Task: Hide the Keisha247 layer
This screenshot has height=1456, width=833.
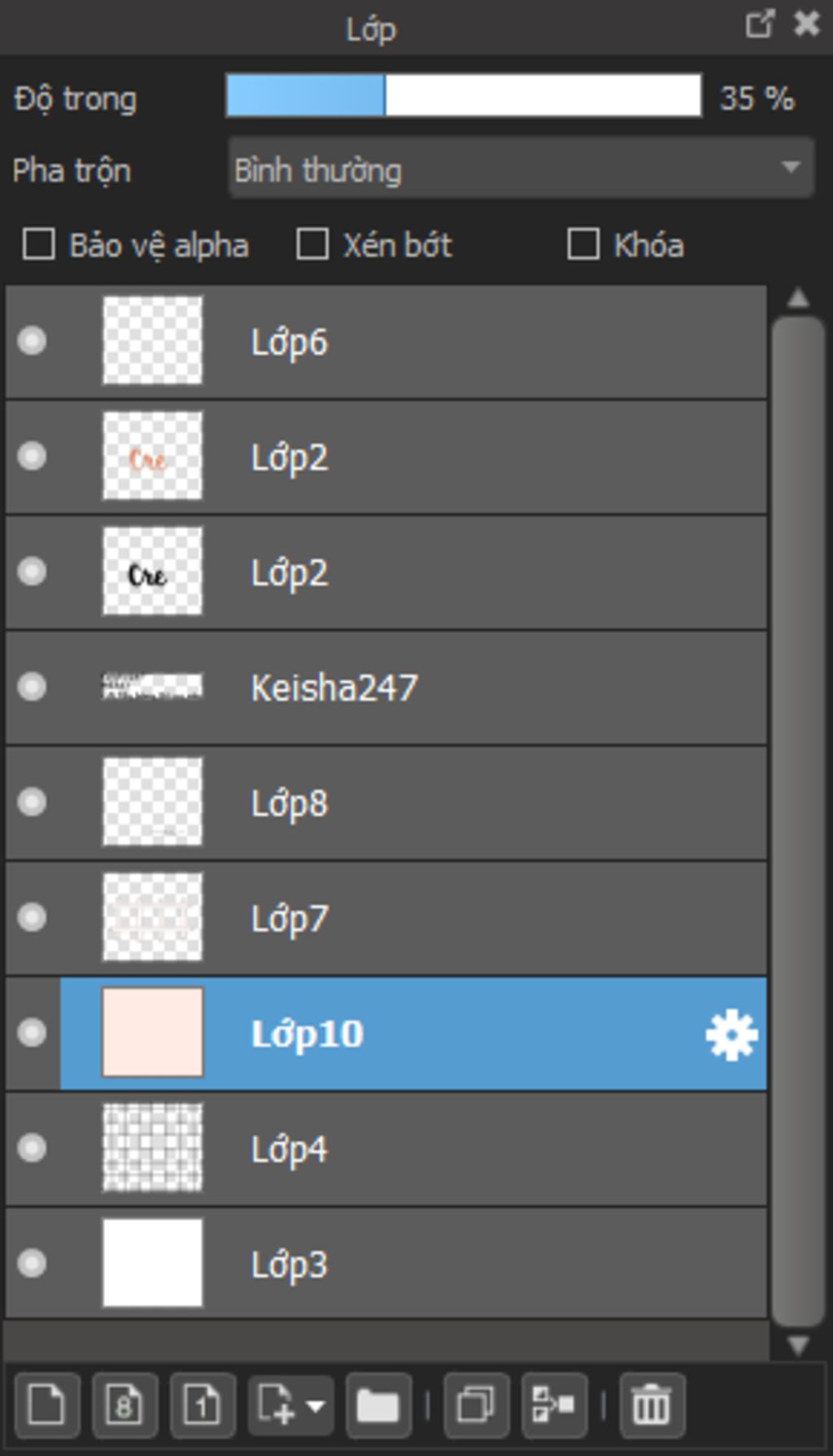Action: coord(32,687)
